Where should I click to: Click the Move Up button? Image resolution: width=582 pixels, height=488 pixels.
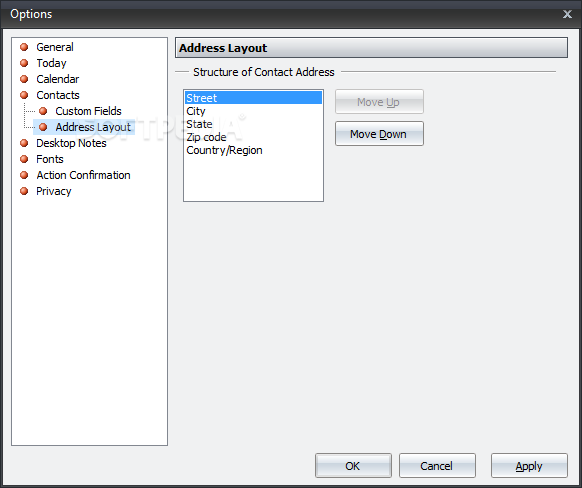tap(379, 102)
